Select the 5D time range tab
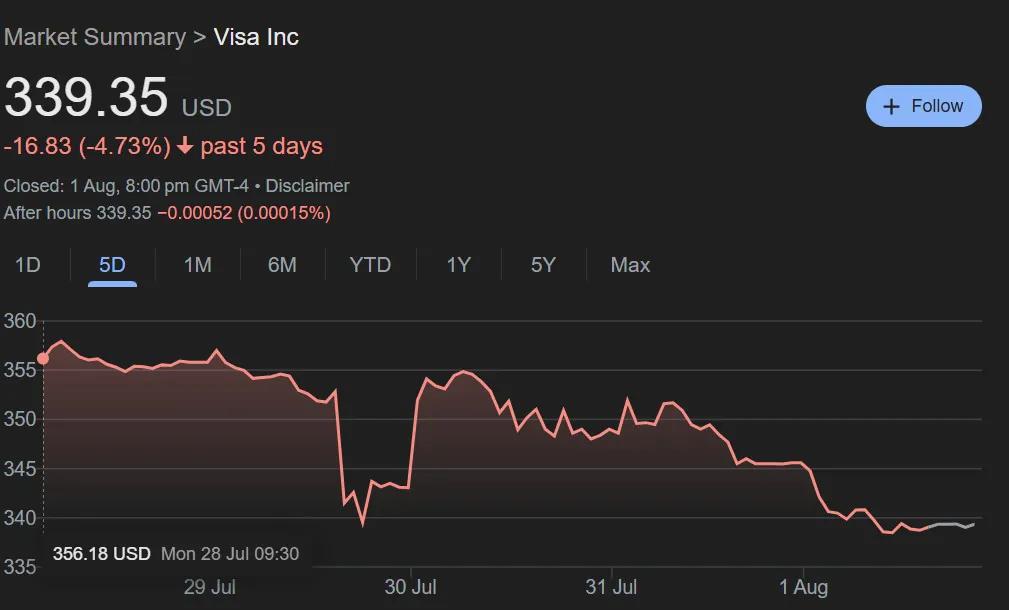The width and height of the screenshot is (1009, 610). [112, 265]
